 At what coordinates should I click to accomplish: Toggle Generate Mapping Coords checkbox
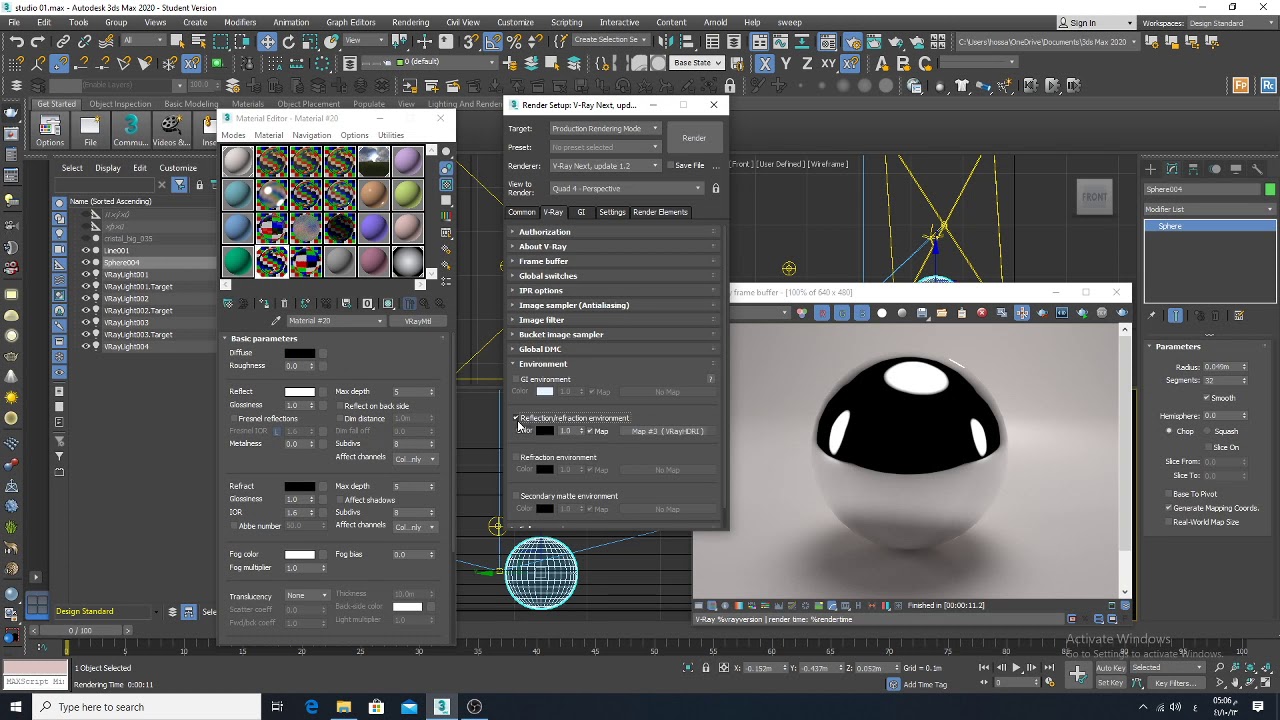1168,508
